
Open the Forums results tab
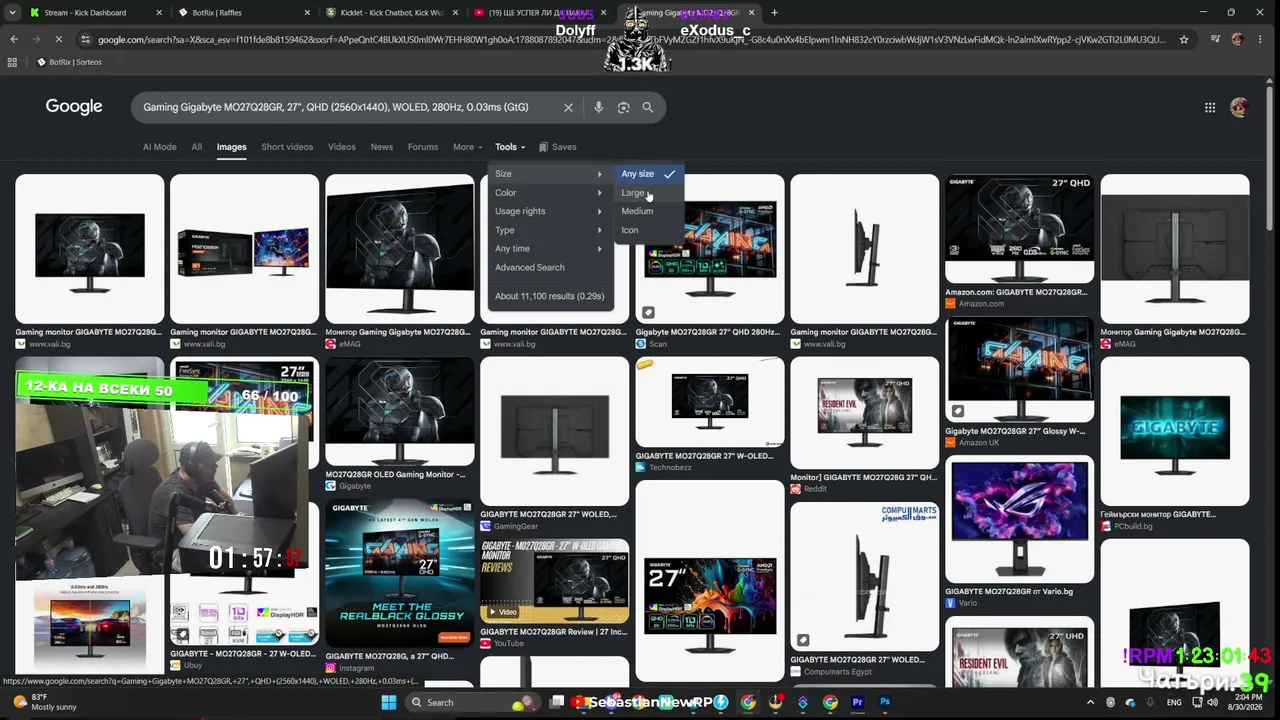[x=423, y=147]
